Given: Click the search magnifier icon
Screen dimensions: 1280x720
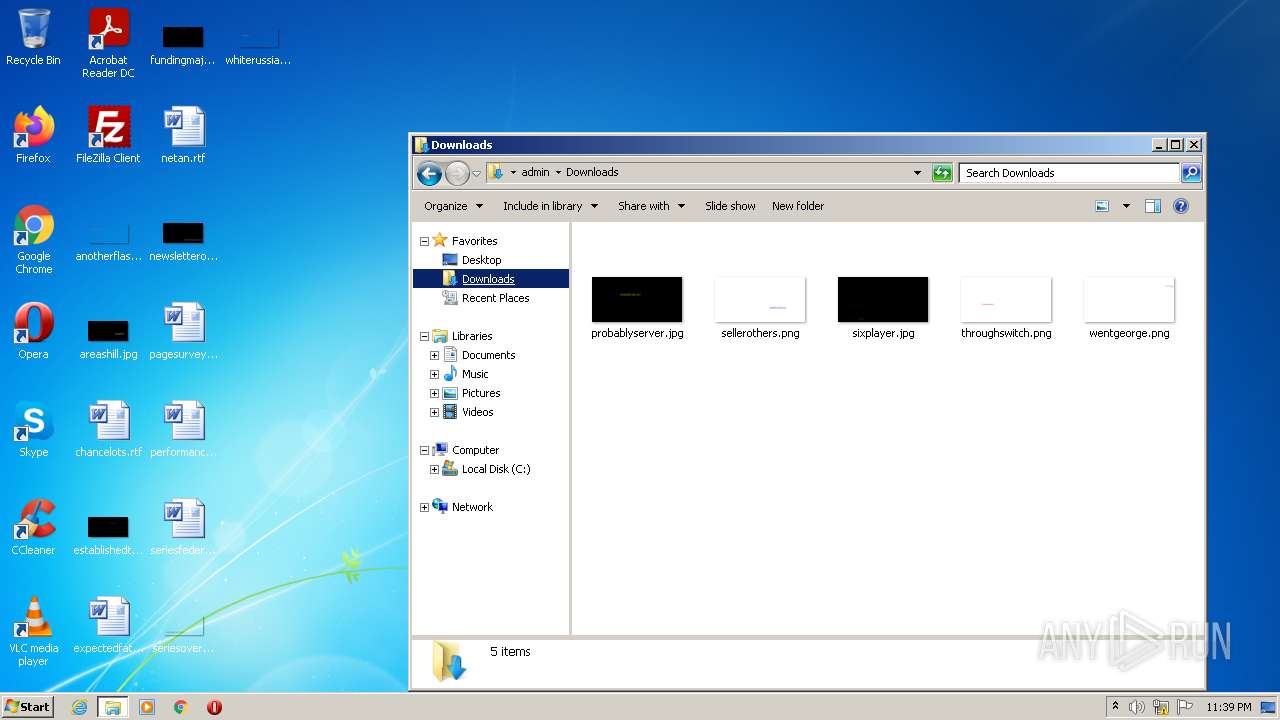Looking at the screenshot, I should coord(1190,173).
